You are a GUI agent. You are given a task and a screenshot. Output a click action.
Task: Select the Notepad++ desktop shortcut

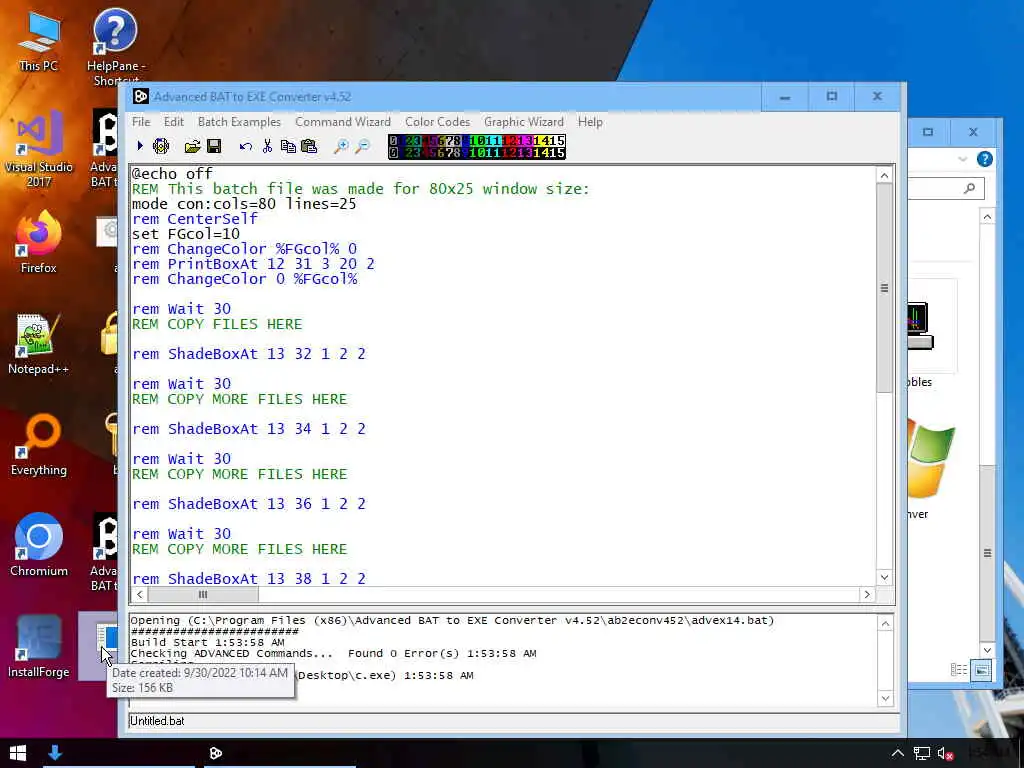38,344
